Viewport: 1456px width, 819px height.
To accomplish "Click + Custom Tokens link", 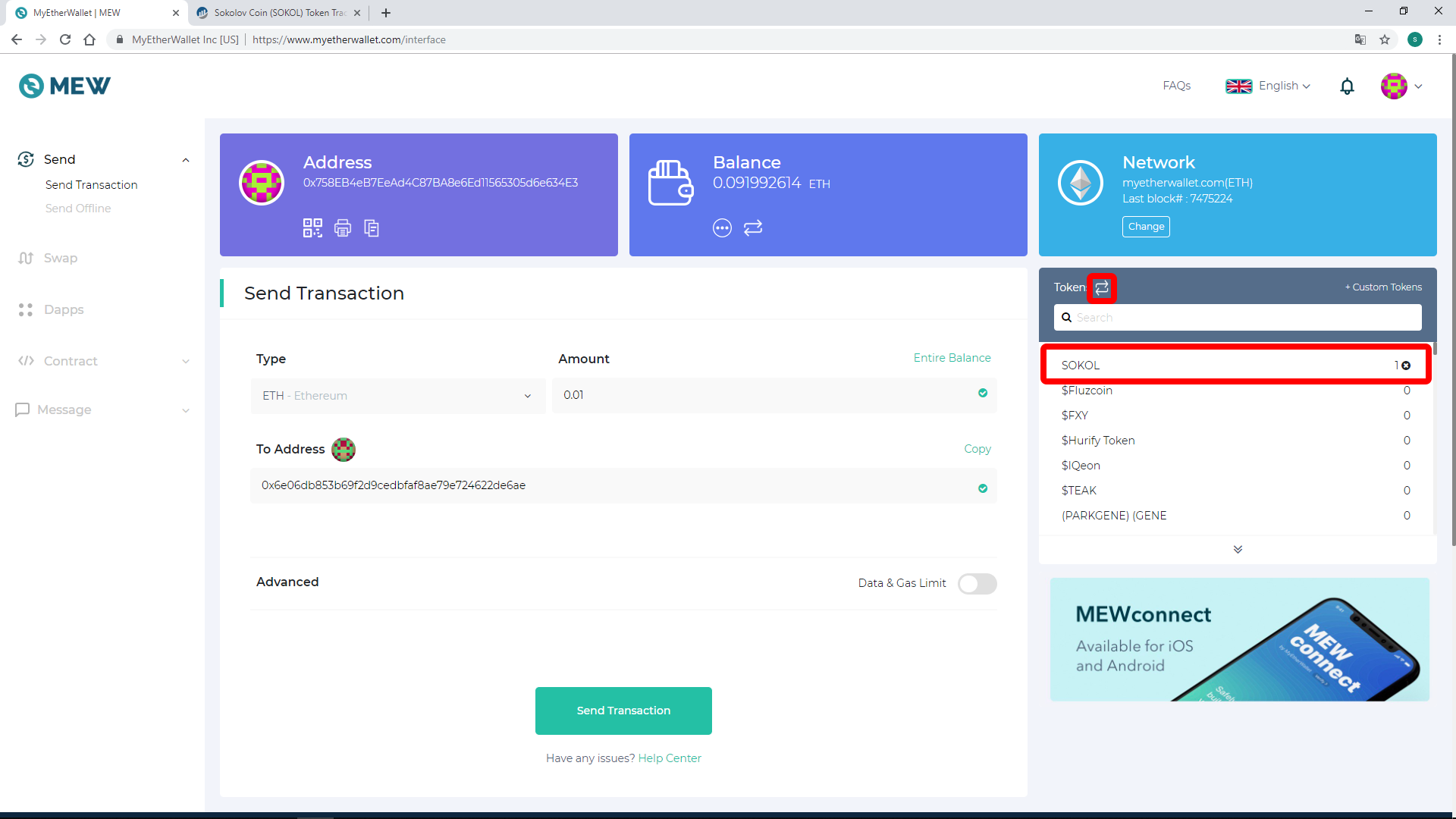I will [1383, 287].
